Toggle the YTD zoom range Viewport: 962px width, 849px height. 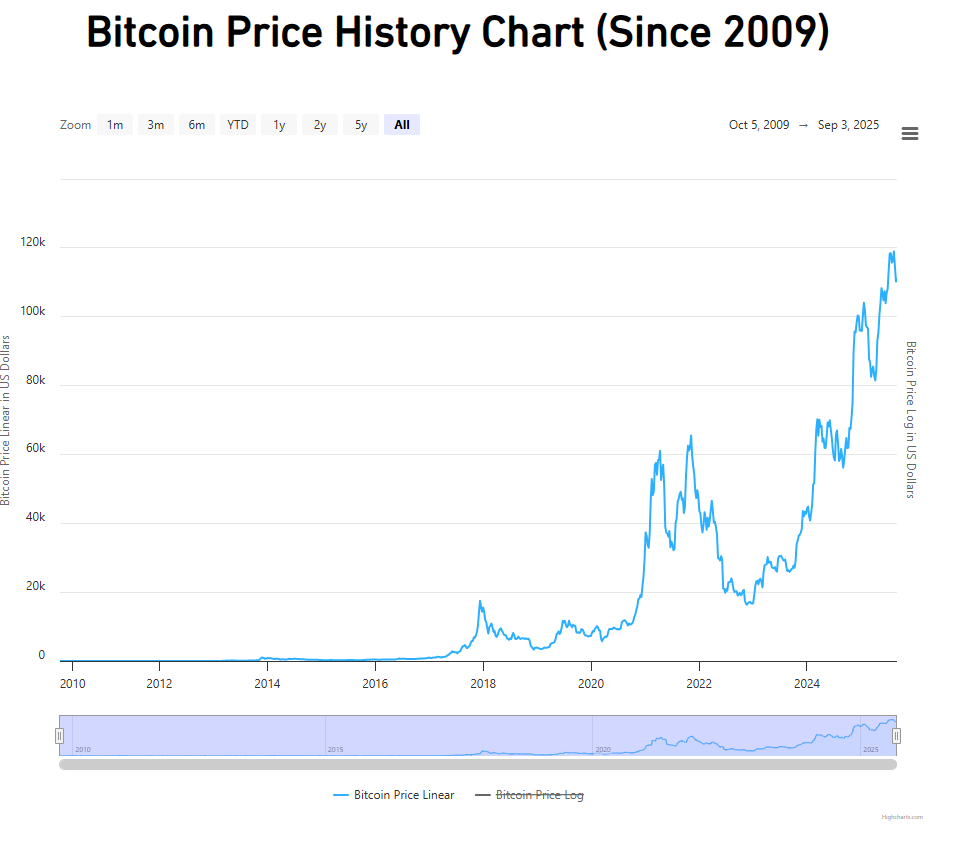(x=237, y=124)
